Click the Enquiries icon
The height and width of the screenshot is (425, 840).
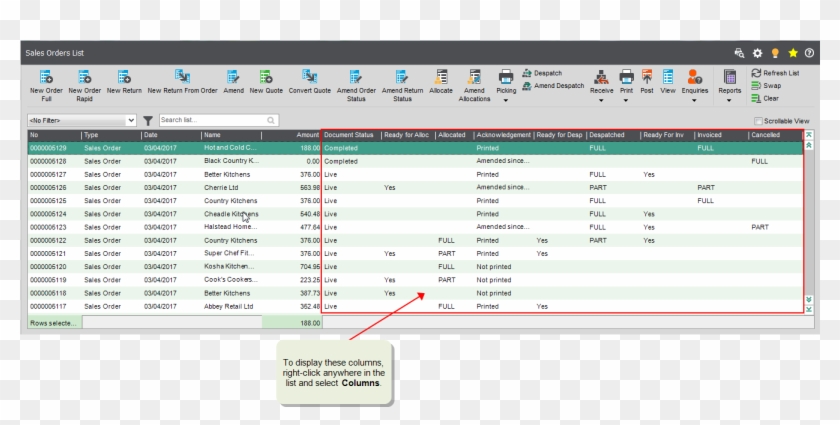coord(695,77)
